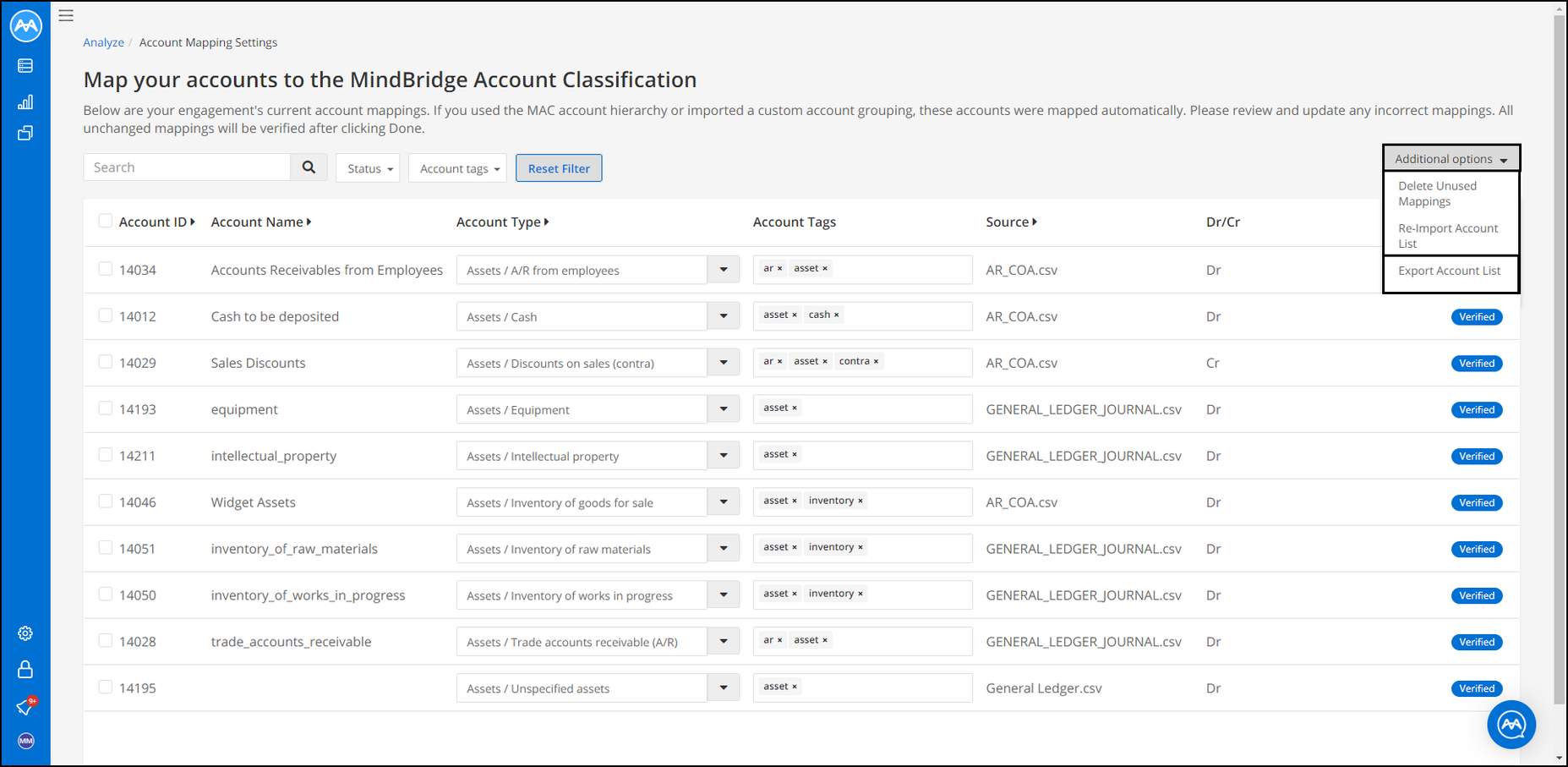Open account type dropdown for Discounts on sales
The width and height of the screenshot is (1568, 767).
pyautogui.click(x=724, y=363)
